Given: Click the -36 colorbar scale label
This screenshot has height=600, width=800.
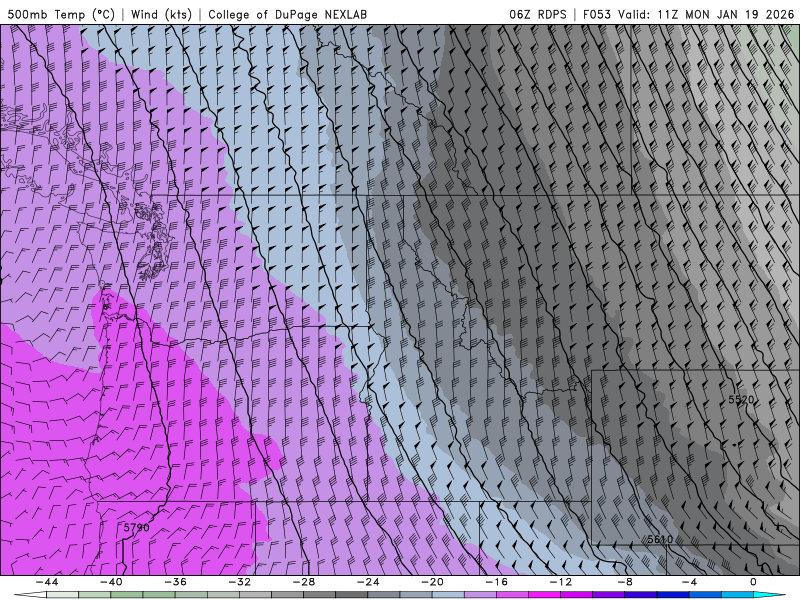Looking at the screenshot, I should click(175, 582).
